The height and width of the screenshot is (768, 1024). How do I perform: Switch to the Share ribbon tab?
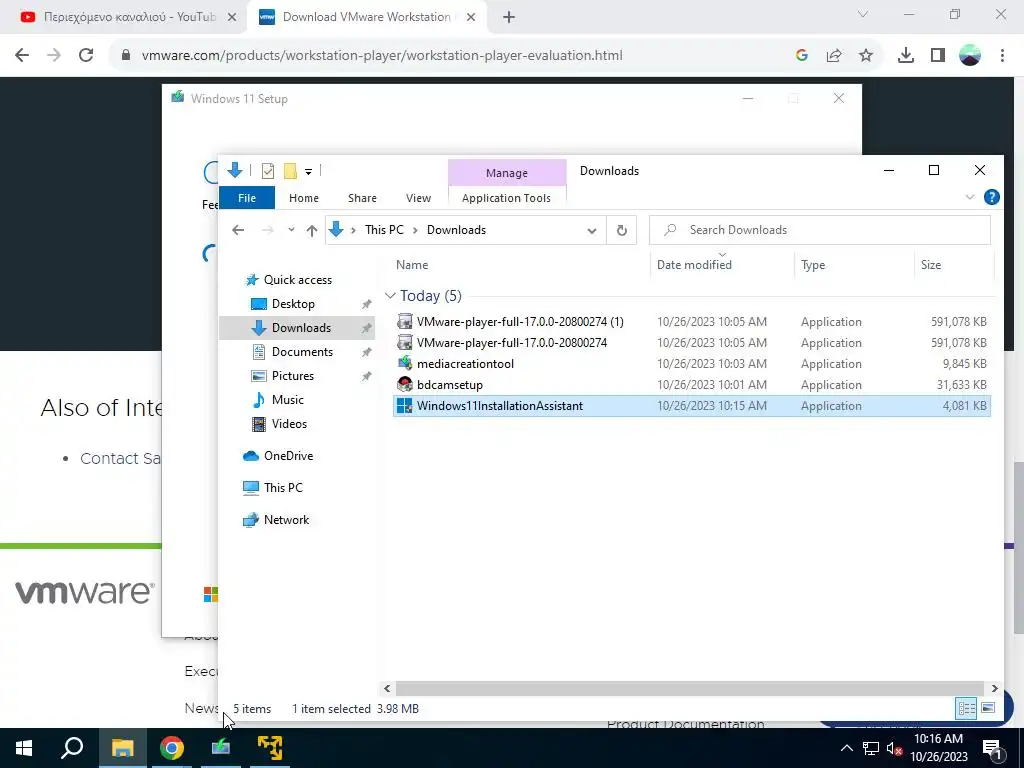point(362,198)
